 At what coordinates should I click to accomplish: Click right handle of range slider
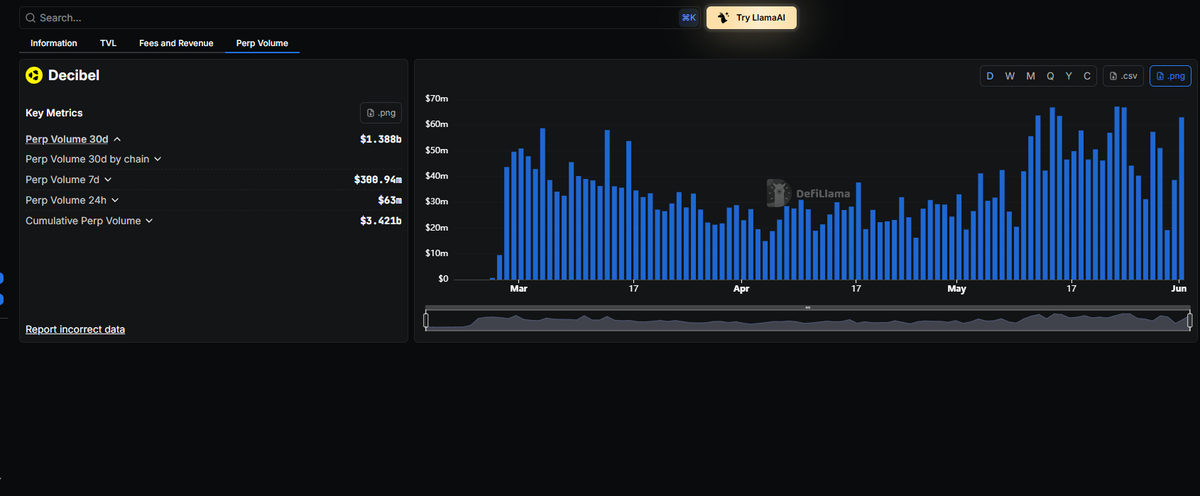pos(1189,320)
